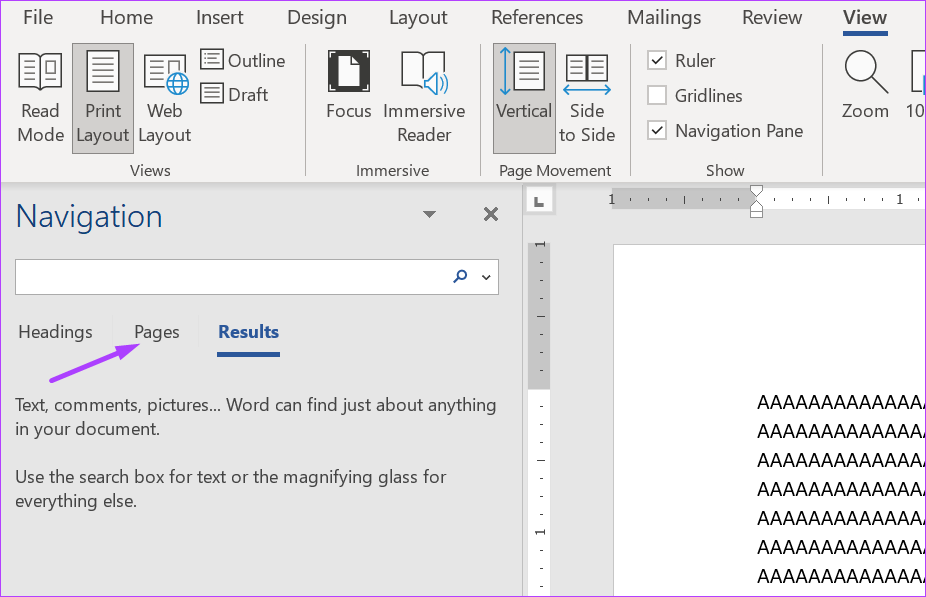Screen dimensions: 926x597
Task: Switch to Draft view
Action: point(235,95)
